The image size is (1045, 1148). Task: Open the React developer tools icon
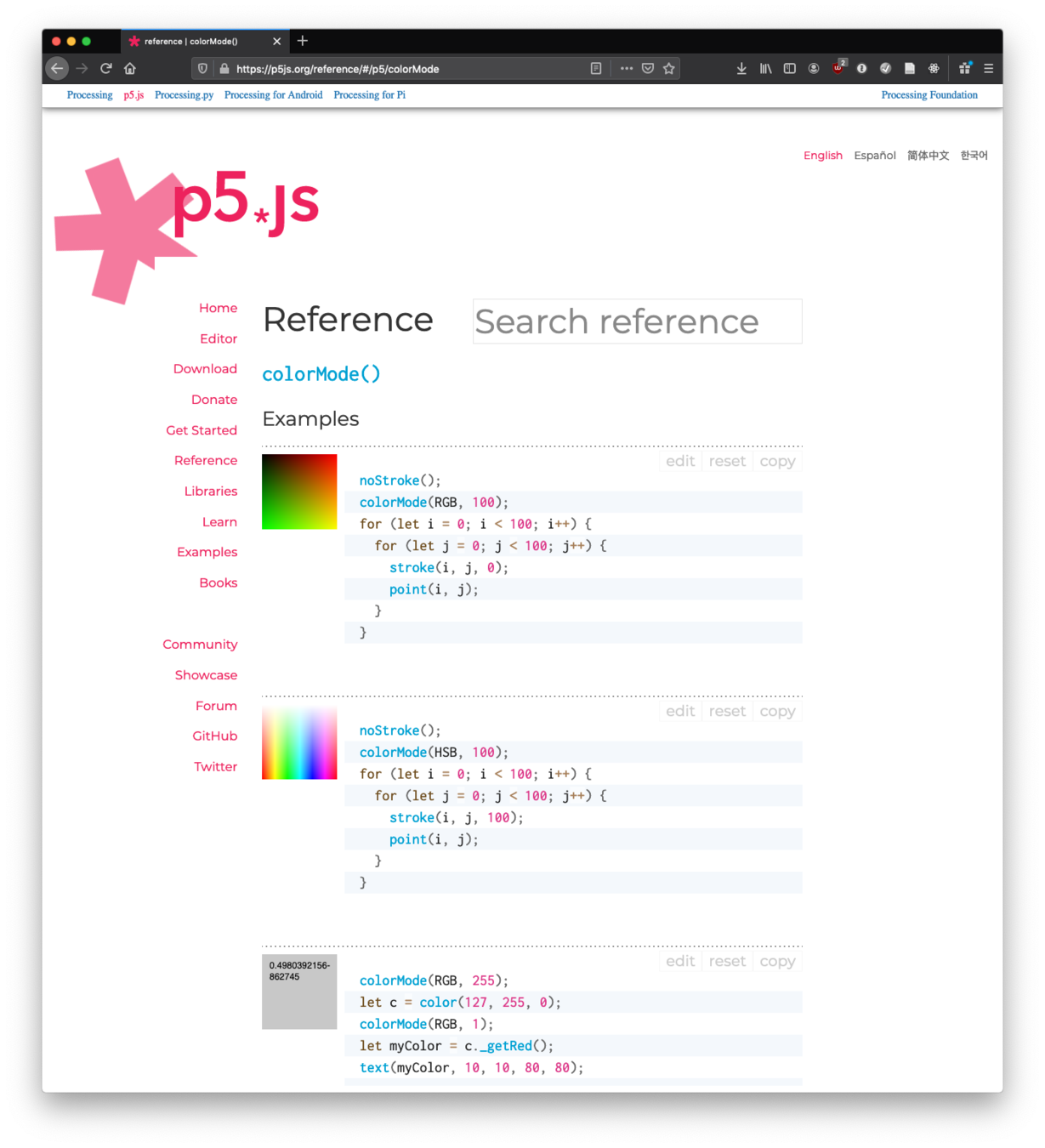point(934,69)
